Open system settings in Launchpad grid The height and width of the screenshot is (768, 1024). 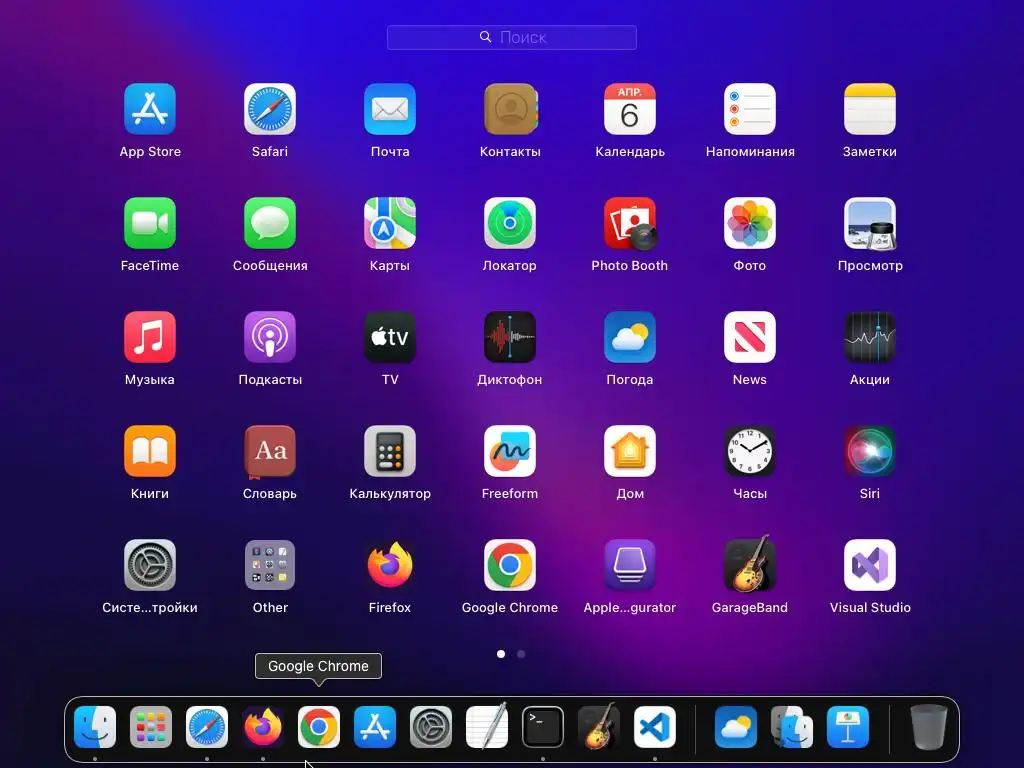pos(150,565)
